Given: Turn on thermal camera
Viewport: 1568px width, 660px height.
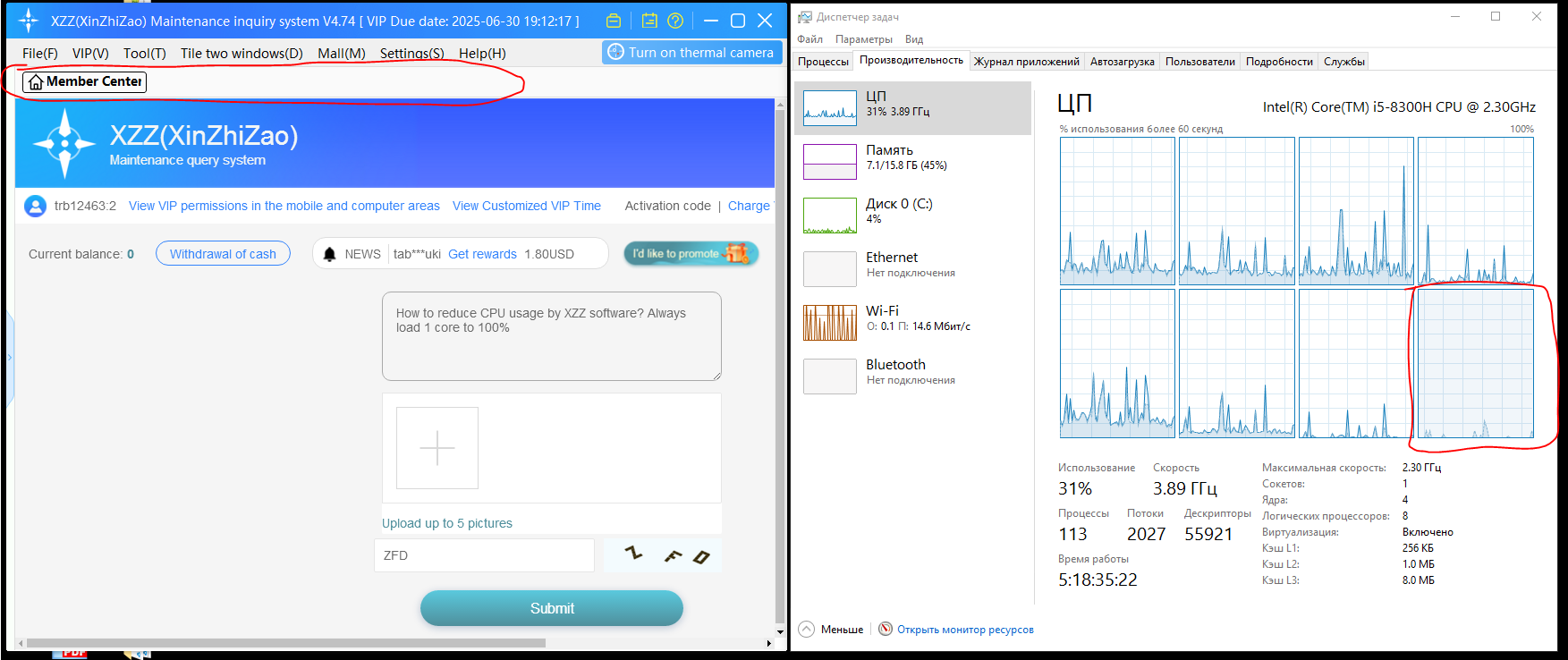Looking at the screenshot, I should 691,53.
